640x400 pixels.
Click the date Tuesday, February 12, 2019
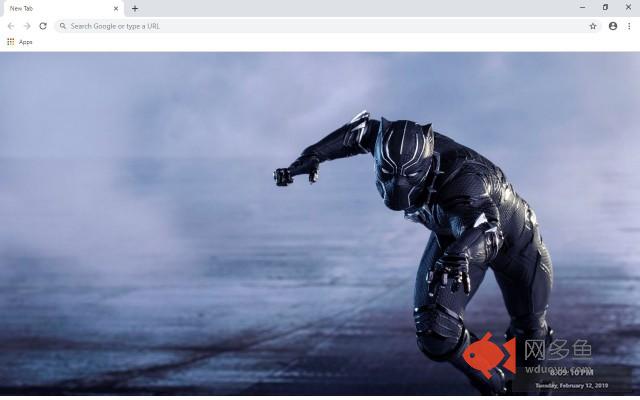coord(572,385)
